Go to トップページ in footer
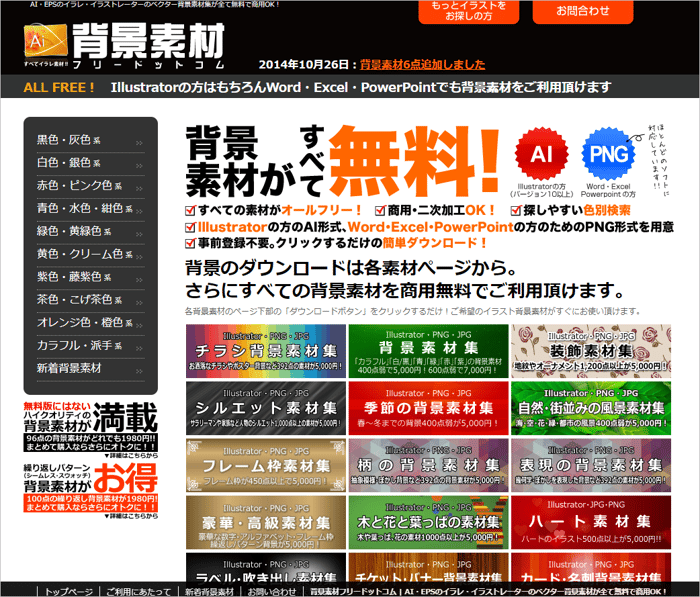This screenshot has height=597, width=700. [69, 592]
